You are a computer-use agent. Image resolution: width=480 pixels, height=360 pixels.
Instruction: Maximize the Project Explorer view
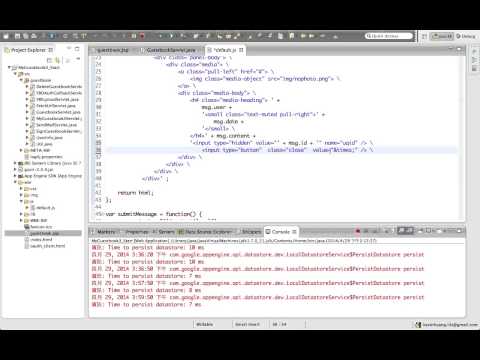tap(77, 49)
